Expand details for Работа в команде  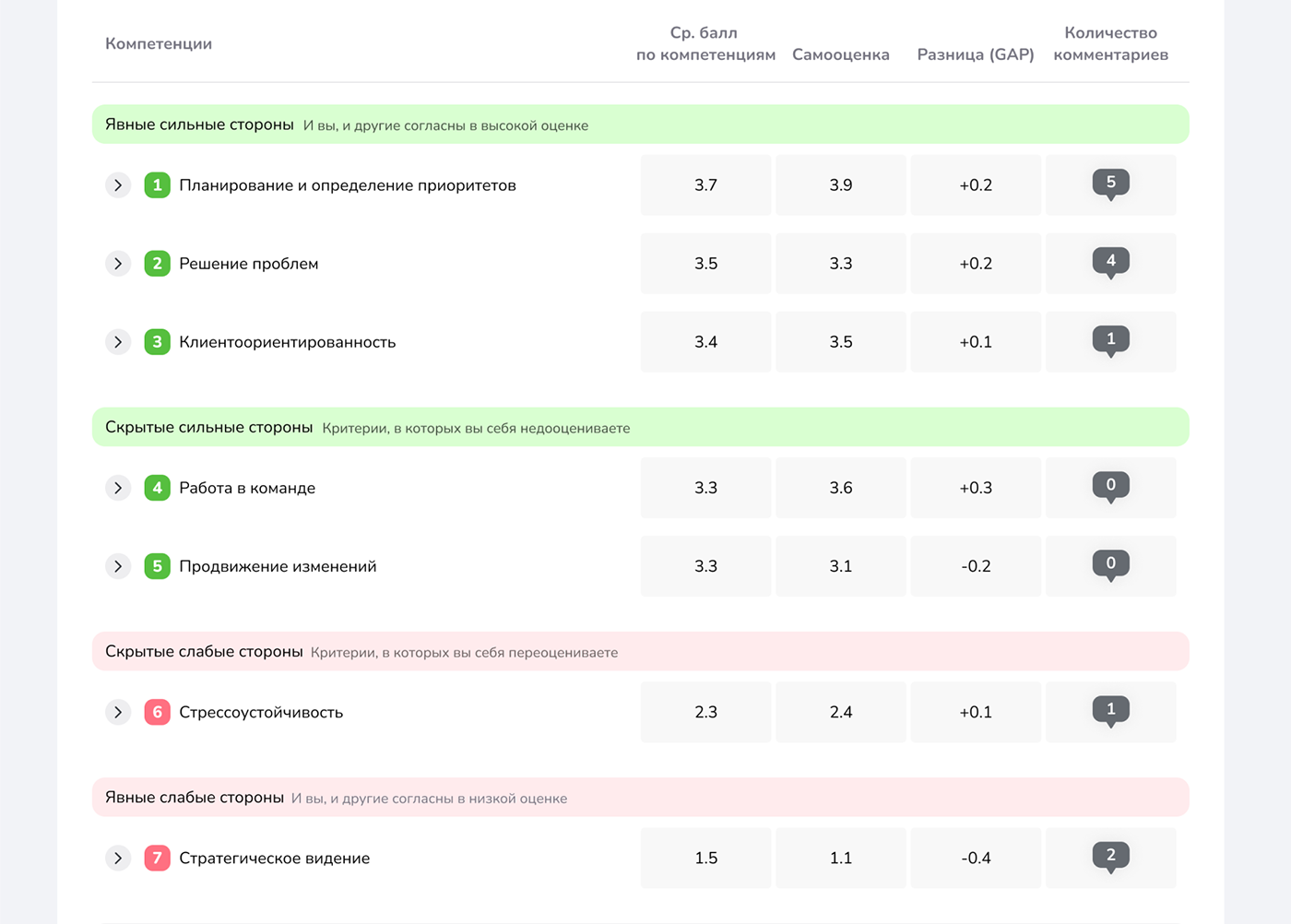pos(118,487)
